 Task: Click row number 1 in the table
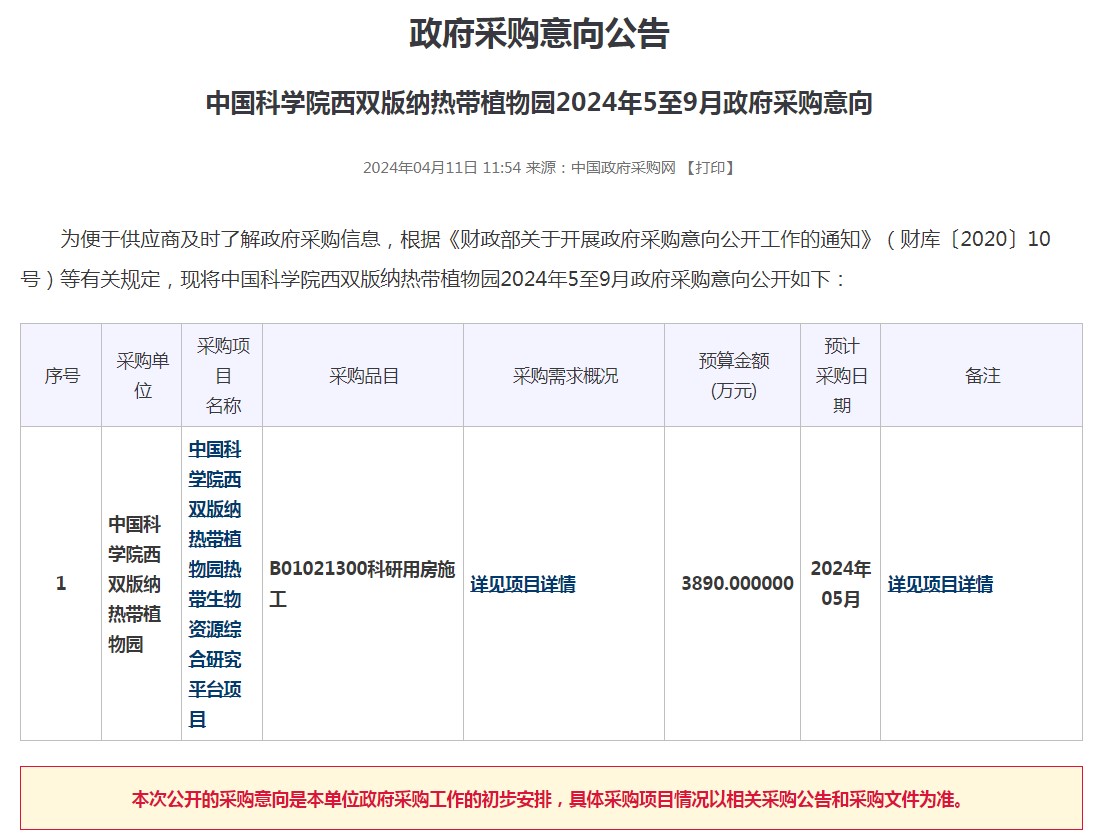click(61, 584)
